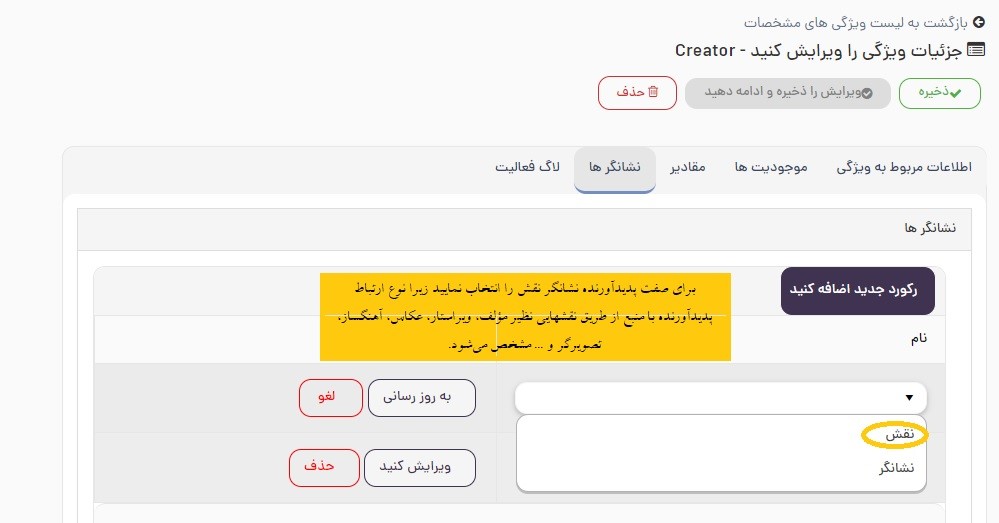Click the checkmark icon on ذخیره button

(955, 93)
